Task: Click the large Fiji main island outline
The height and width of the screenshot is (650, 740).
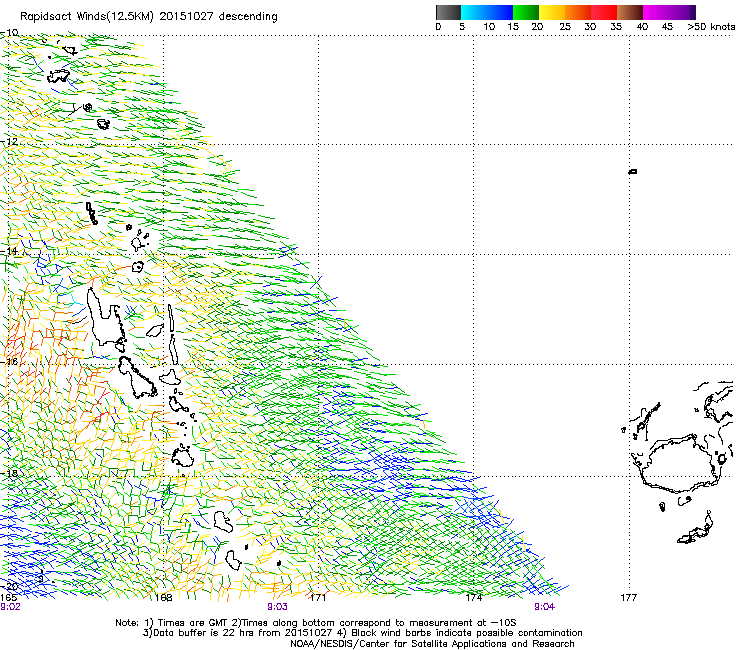Action: point(680,464)
